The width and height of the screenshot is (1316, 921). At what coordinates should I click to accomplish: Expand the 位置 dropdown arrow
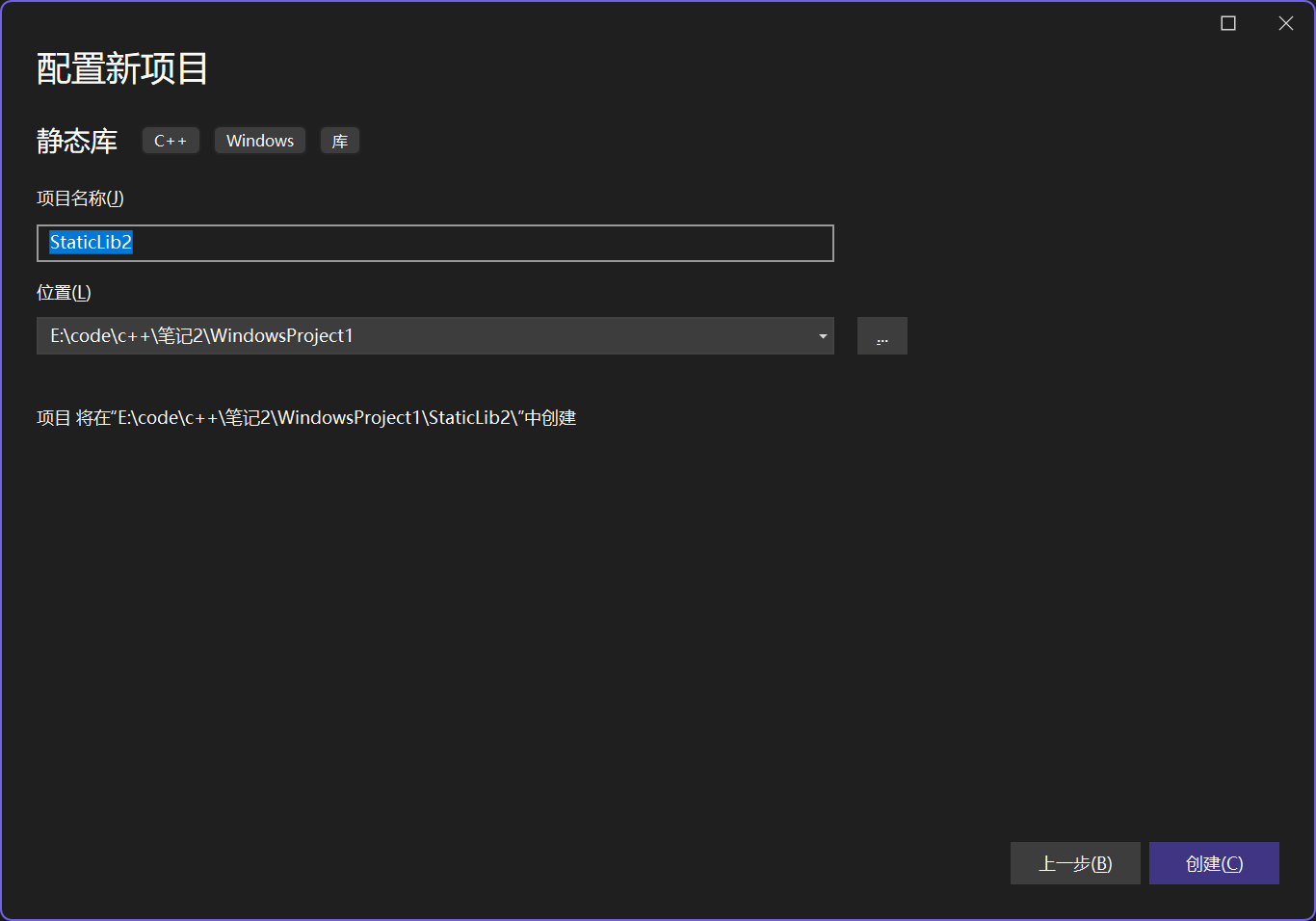822,336
